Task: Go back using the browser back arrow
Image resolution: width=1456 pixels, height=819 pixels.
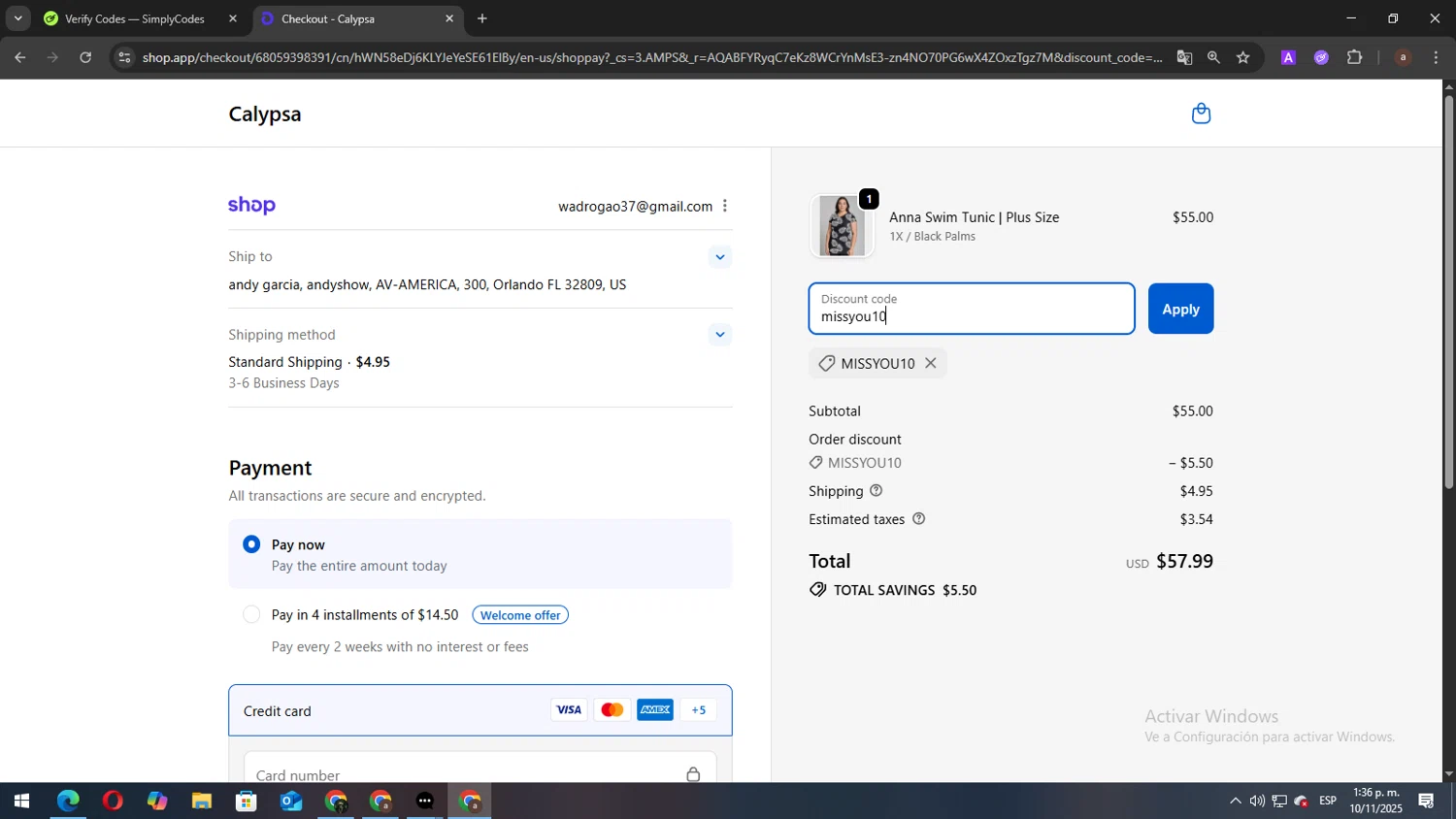Action: click(x=19, y=57)
